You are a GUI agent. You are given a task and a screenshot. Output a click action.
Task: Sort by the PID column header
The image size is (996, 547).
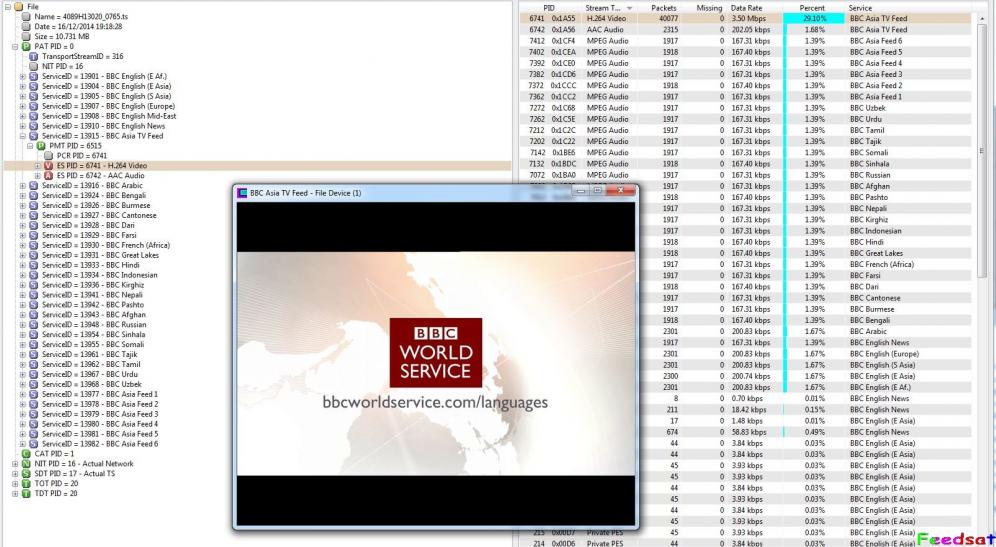coord(549,8)
